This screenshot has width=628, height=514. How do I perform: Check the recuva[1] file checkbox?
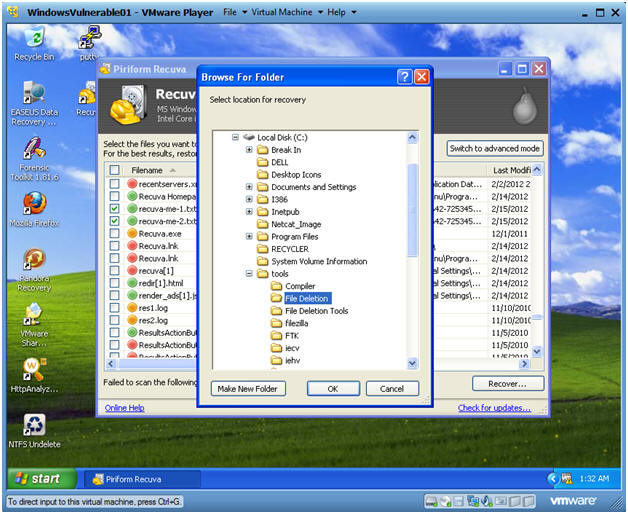coord(115,270)
